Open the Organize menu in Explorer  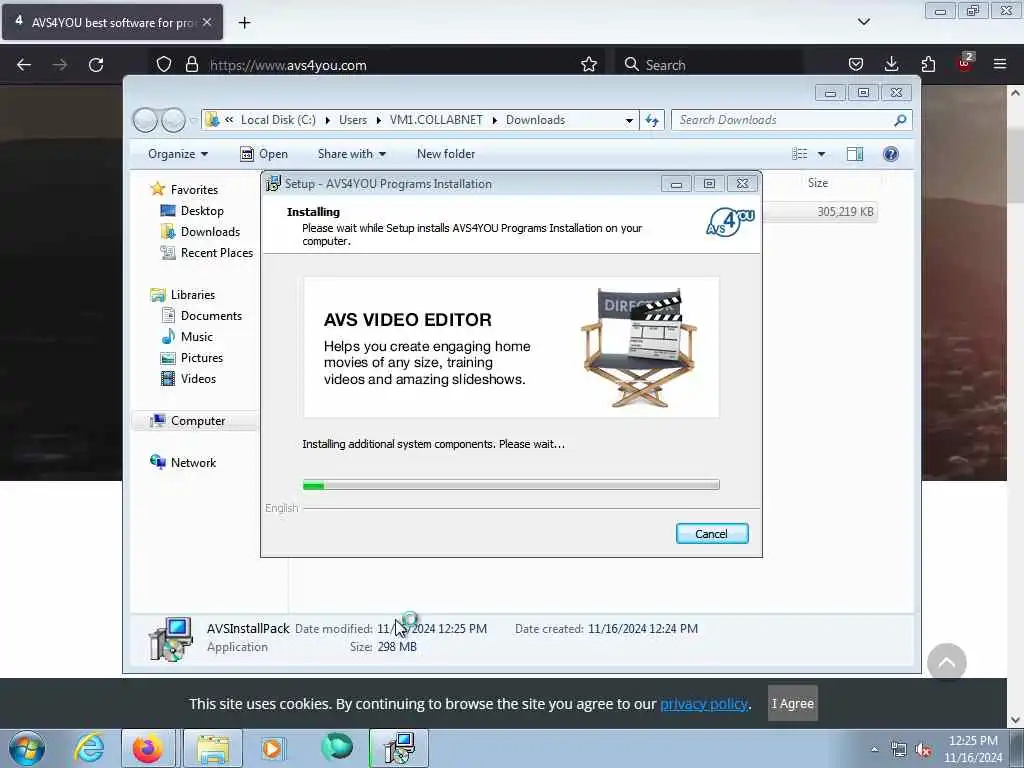[178, 154]
